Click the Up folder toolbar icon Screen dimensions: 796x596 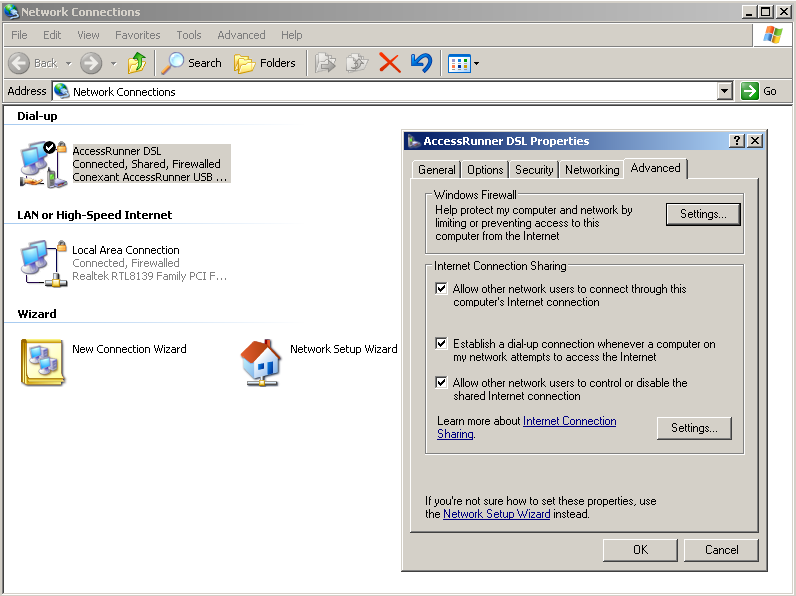pos(137,63)
